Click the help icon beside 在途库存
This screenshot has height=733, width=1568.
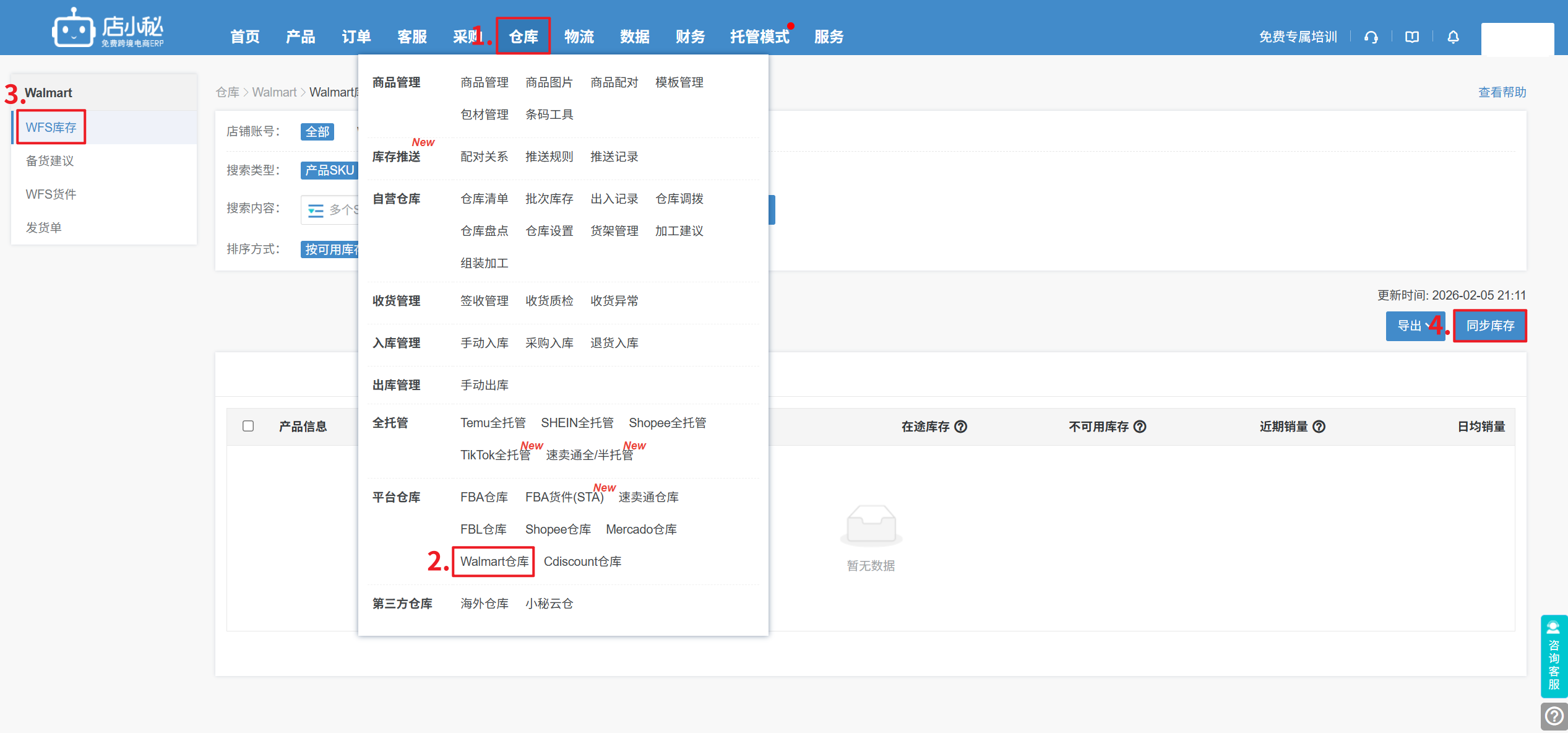click(960, 427)
